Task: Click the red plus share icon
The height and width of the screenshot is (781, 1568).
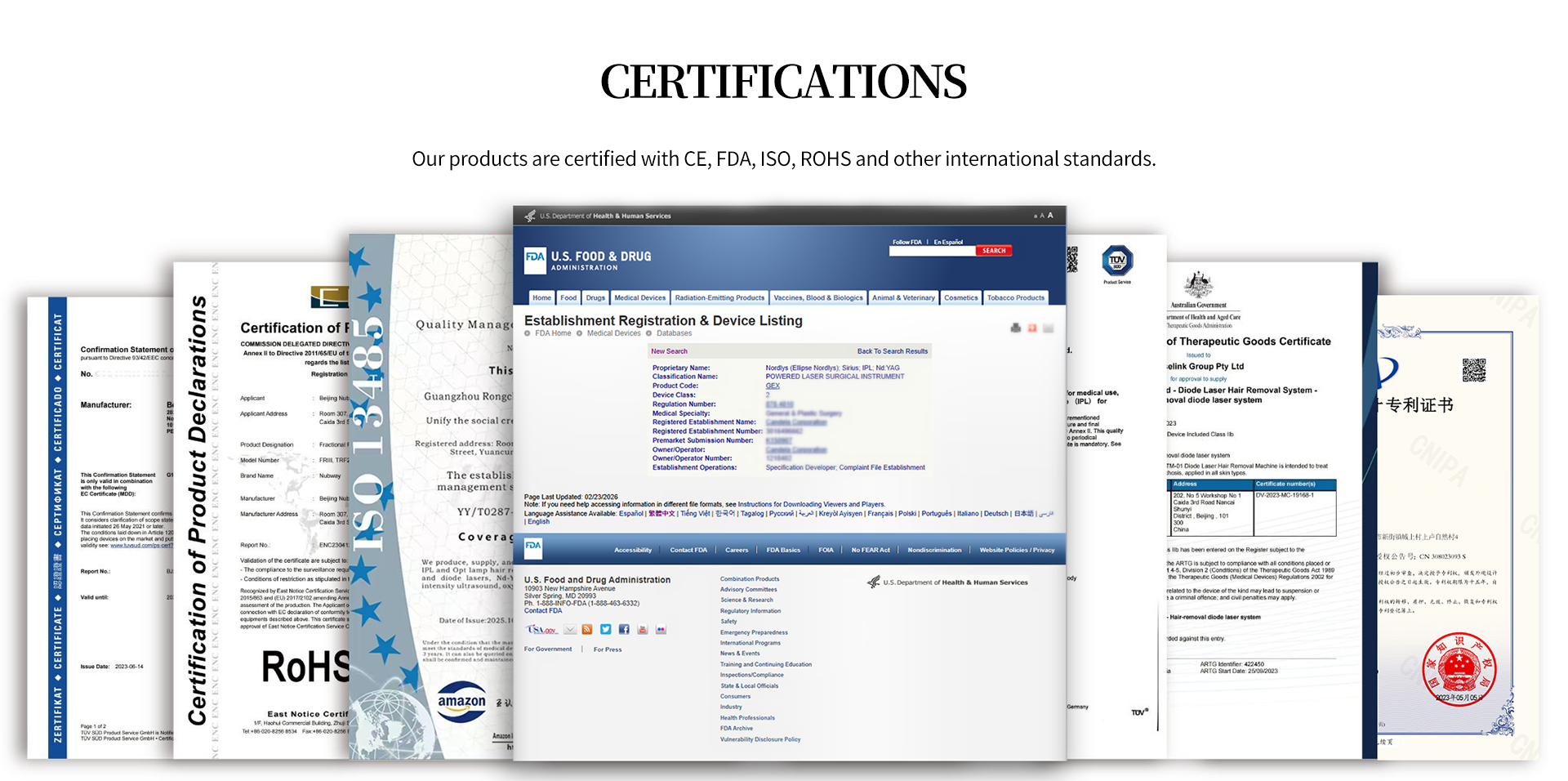Action: 1032,328
